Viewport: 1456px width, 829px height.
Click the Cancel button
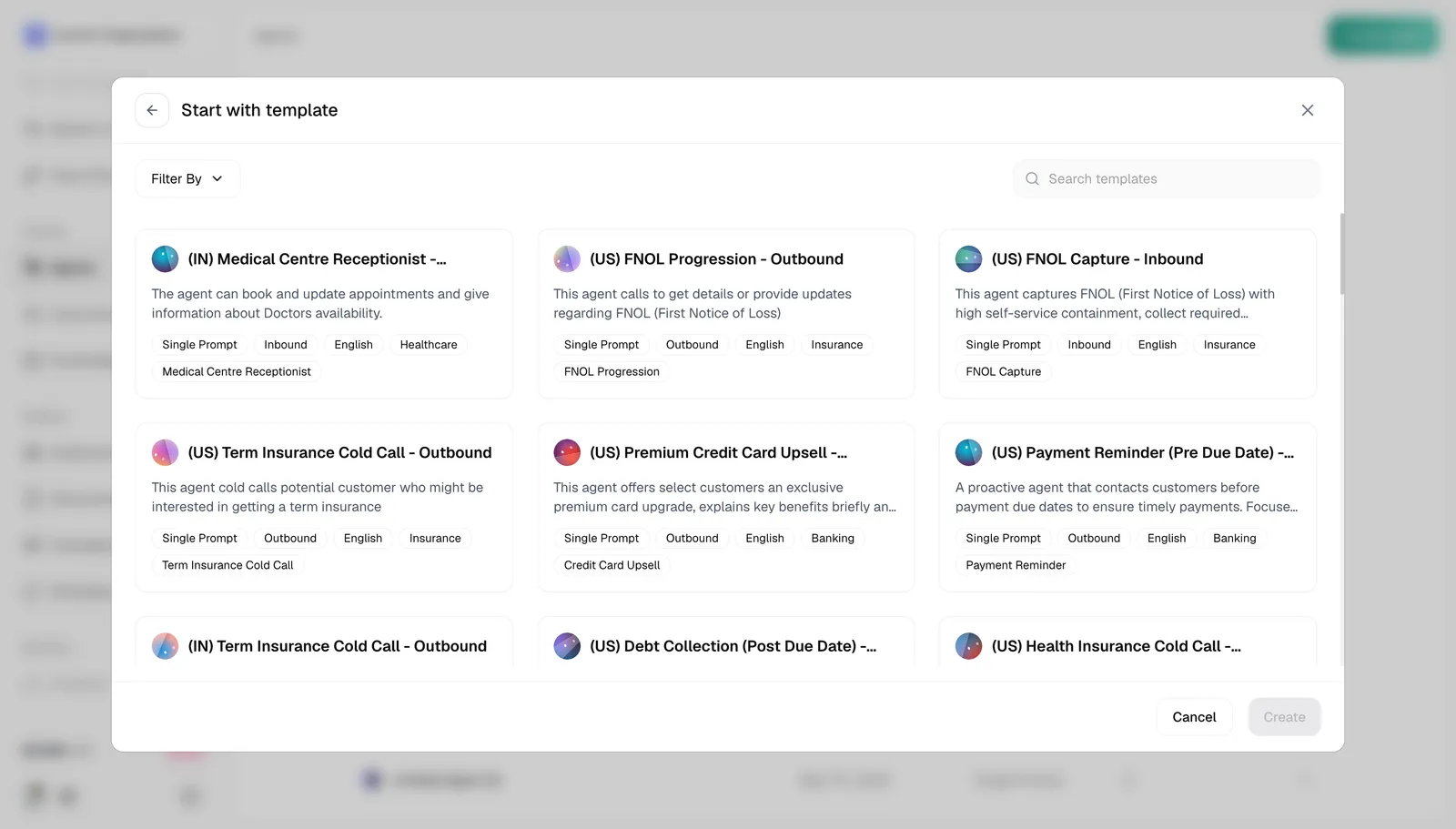point(1194,717)
